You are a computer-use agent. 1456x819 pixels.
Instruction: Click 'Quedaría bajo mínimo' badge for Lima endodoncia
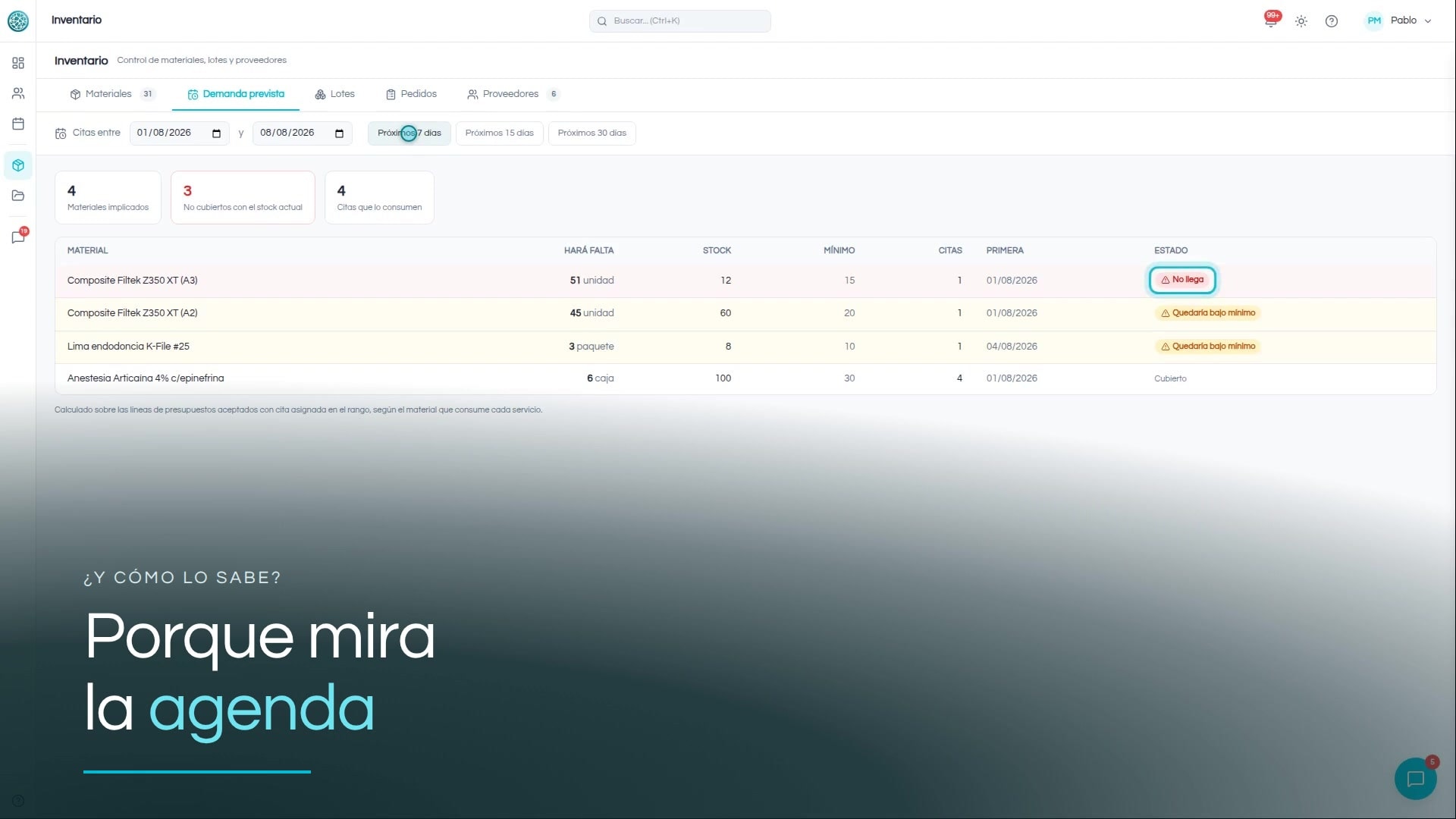point(1207,347)
